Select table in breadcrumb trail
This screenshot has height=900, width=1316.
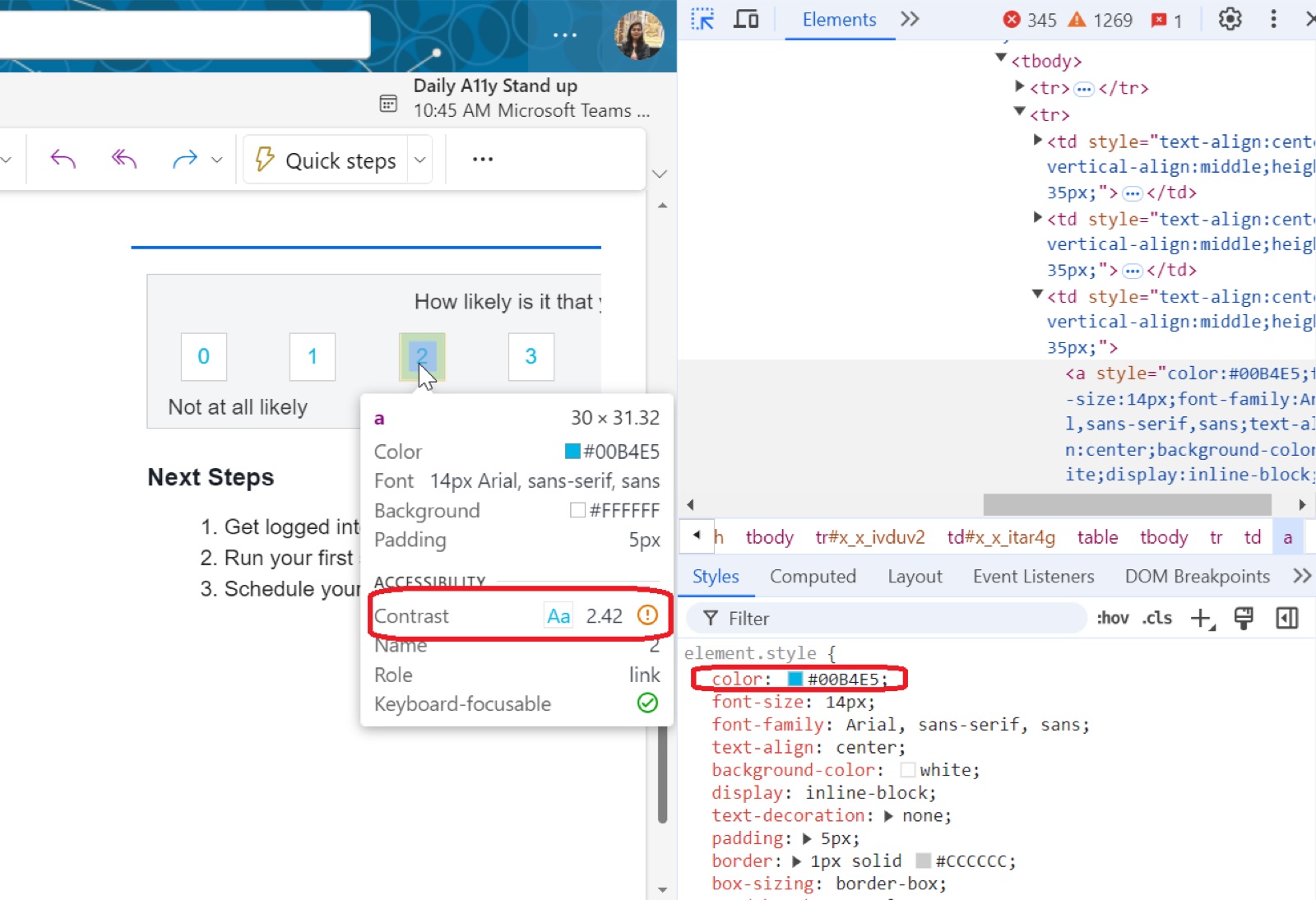pyautogui.click(x=1097, y=537)
